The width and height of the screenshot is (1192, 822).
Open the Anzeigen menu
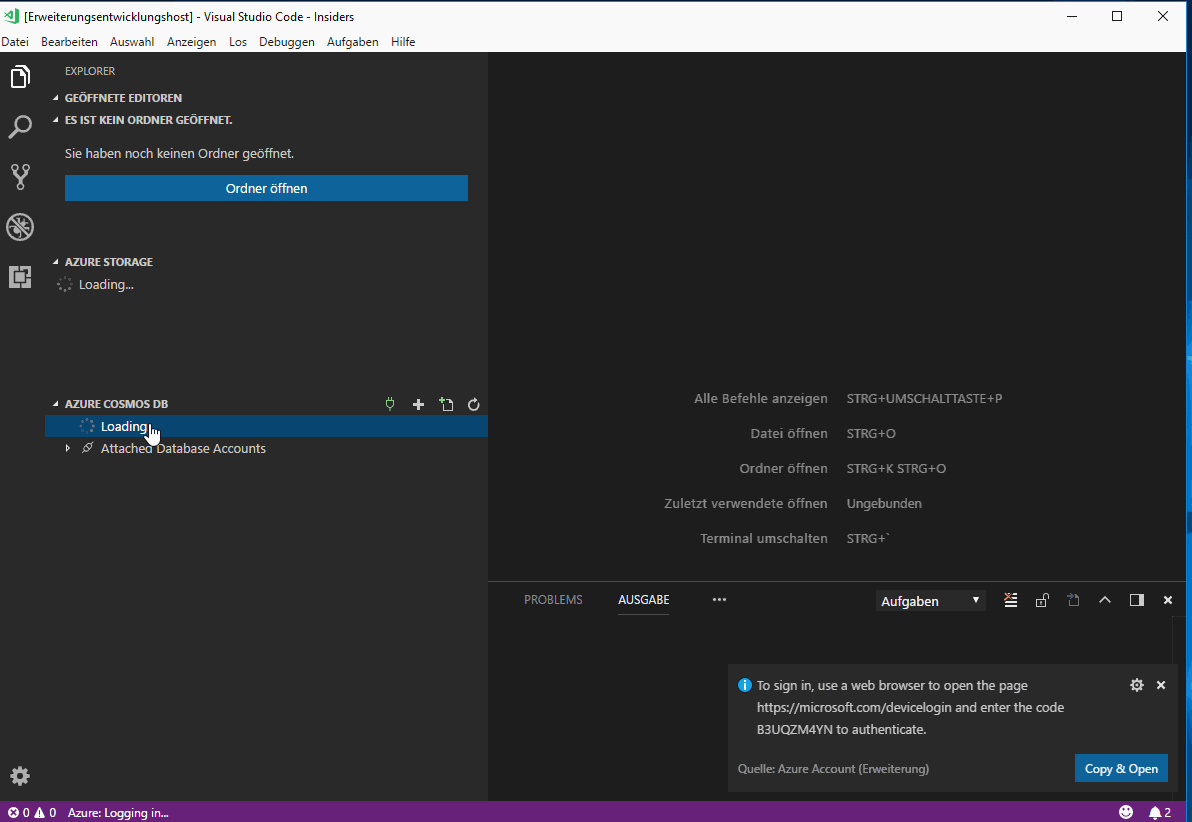pyautogui.click(x=192, y=42)
